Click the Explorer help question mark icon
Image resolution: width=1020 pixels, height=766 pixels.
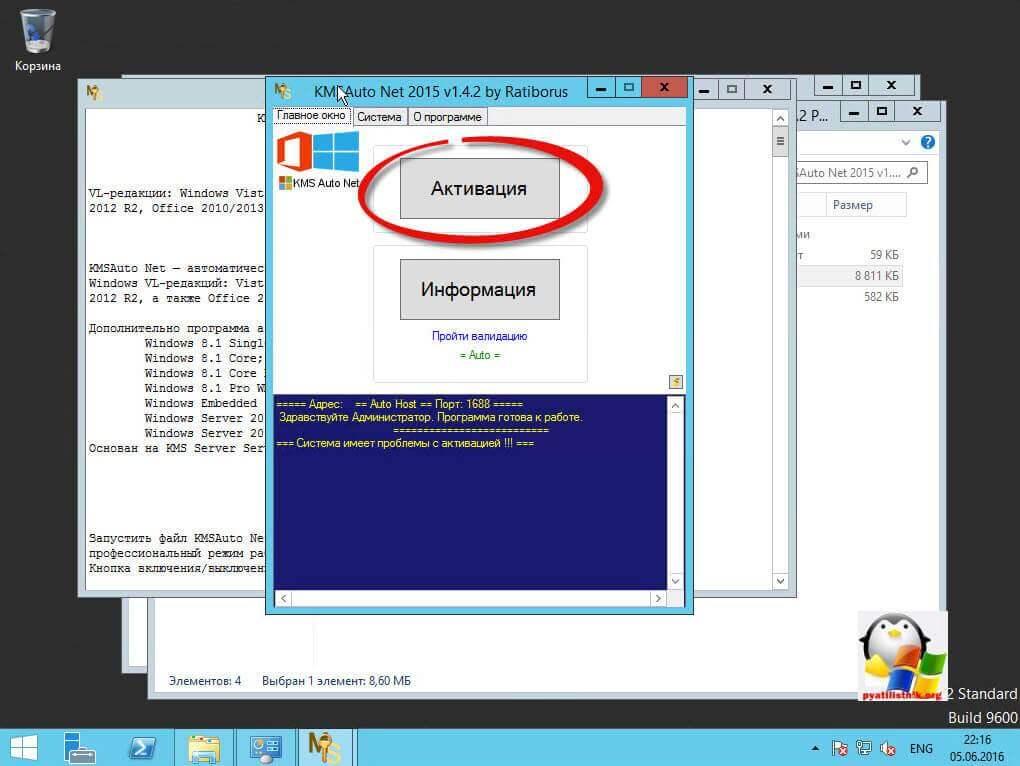tap(928, 142)
